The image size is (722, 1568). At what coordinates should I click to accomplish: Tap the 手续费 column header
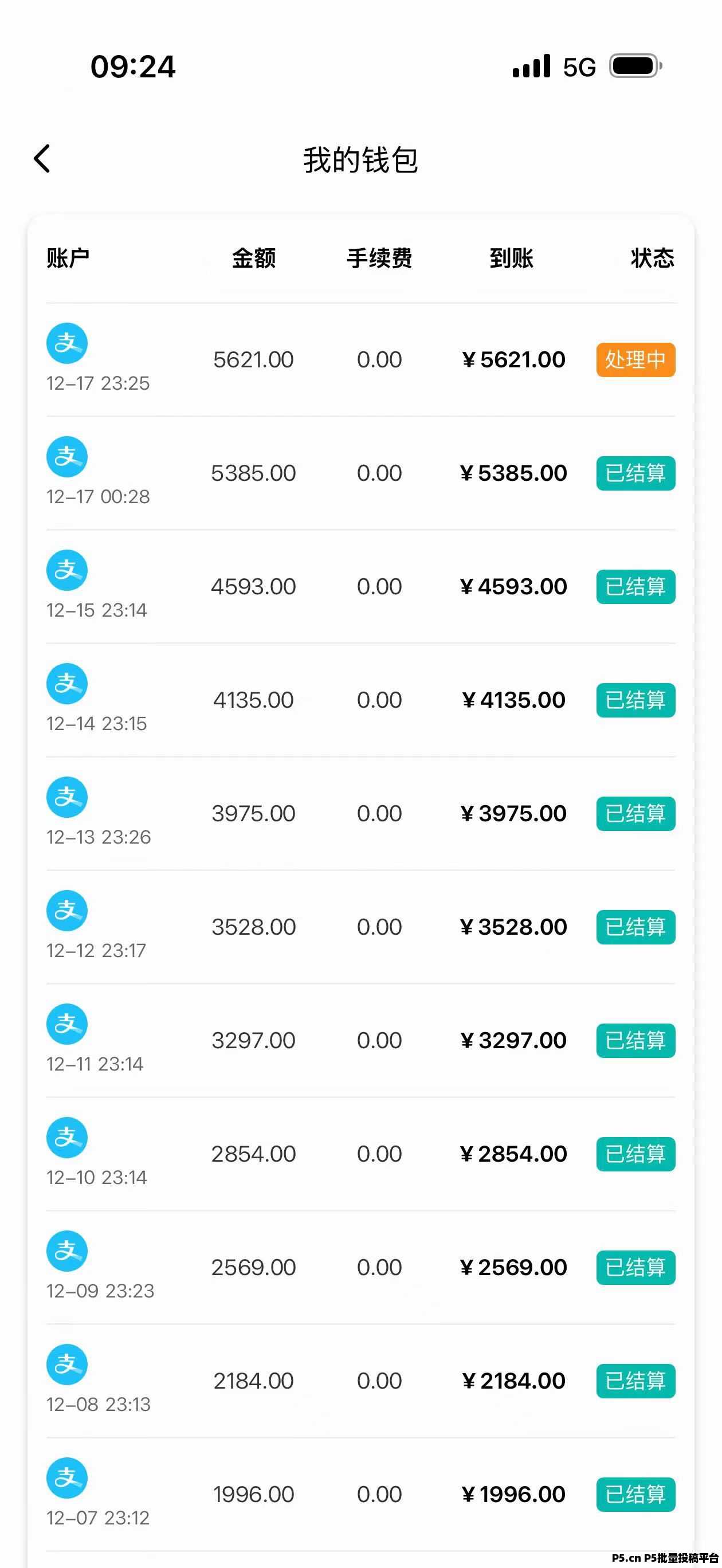tap(379, 258)
